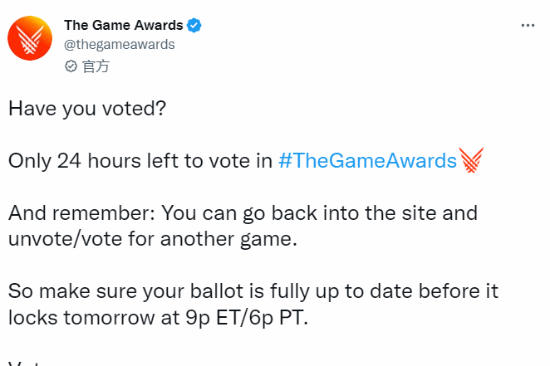
Task: Open the @thegameawards handle link
Action: point(119,45)
